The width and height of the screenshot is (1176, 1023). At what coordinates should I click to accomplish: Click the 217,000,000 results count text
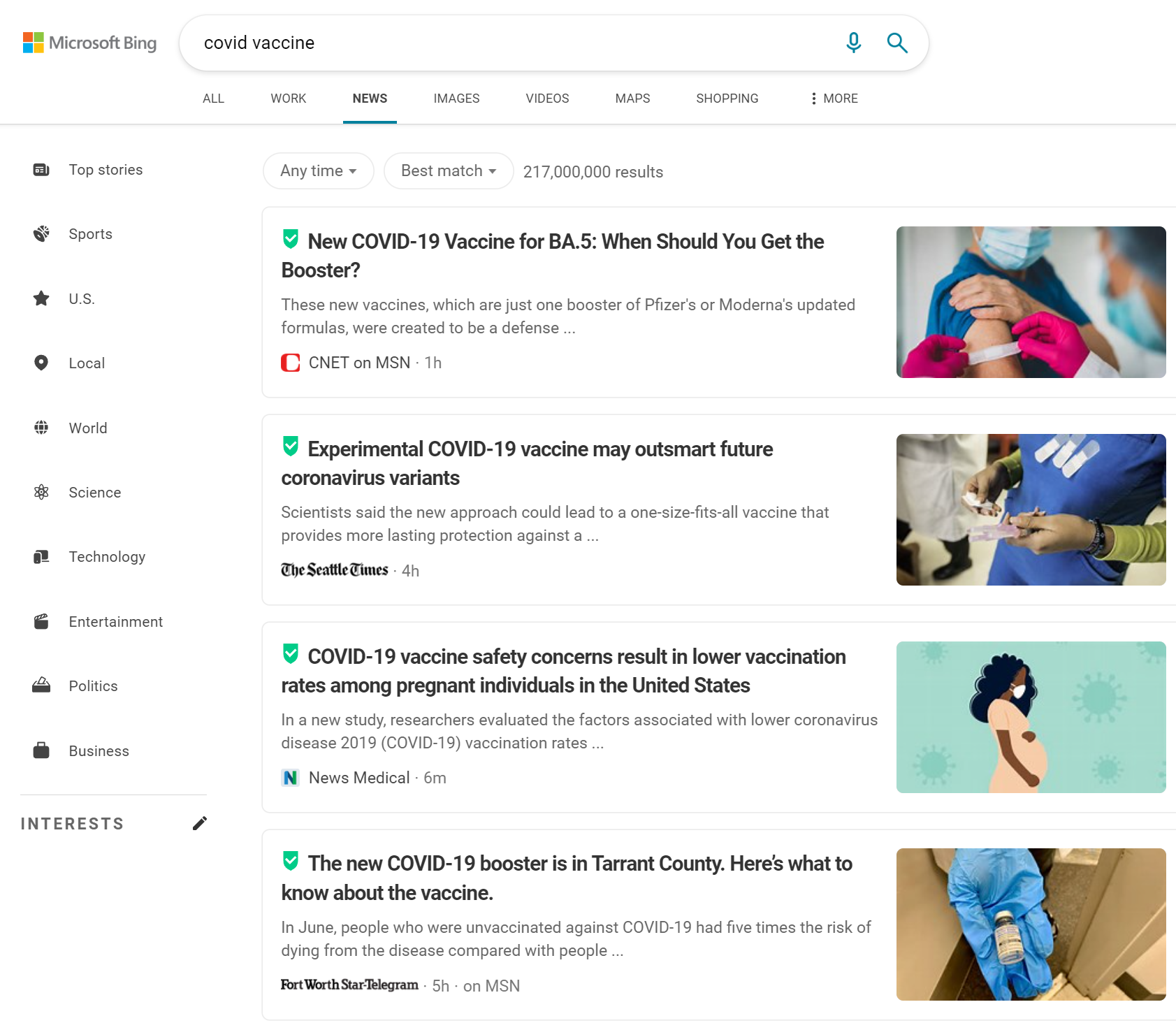click(593, 172)
